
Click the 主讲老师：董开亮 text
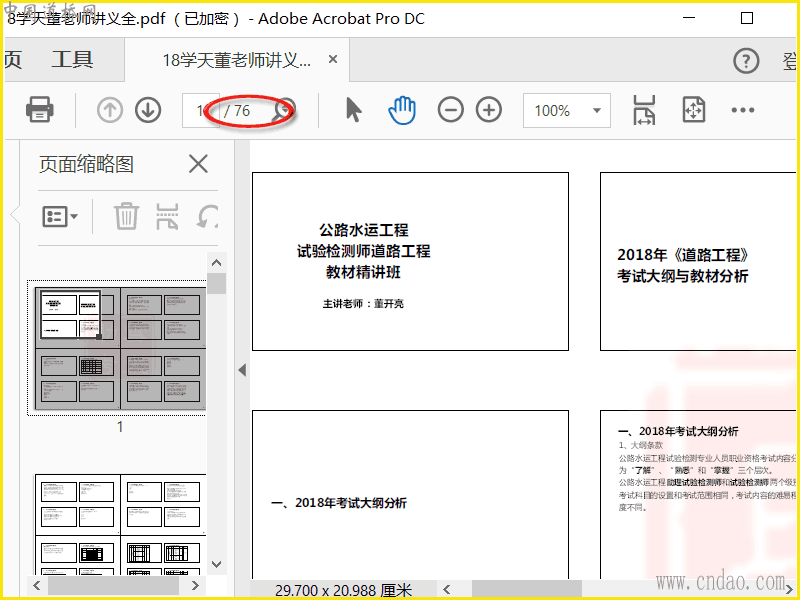363,304
